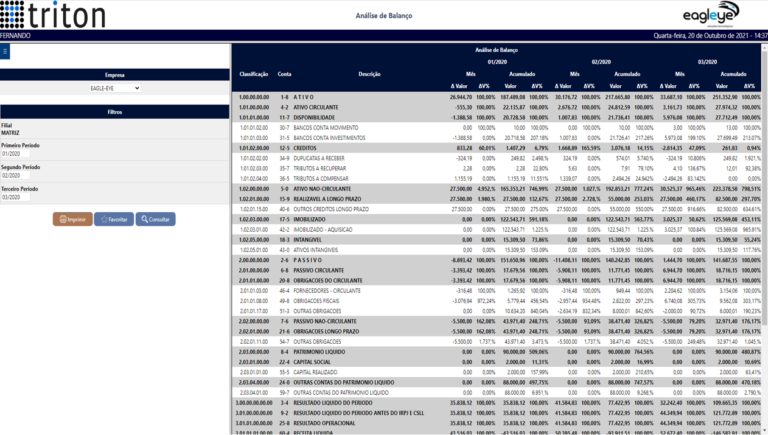Screen dimensions: 768x435
Task: Click the Descrição column header
Action: coord(369,74)
